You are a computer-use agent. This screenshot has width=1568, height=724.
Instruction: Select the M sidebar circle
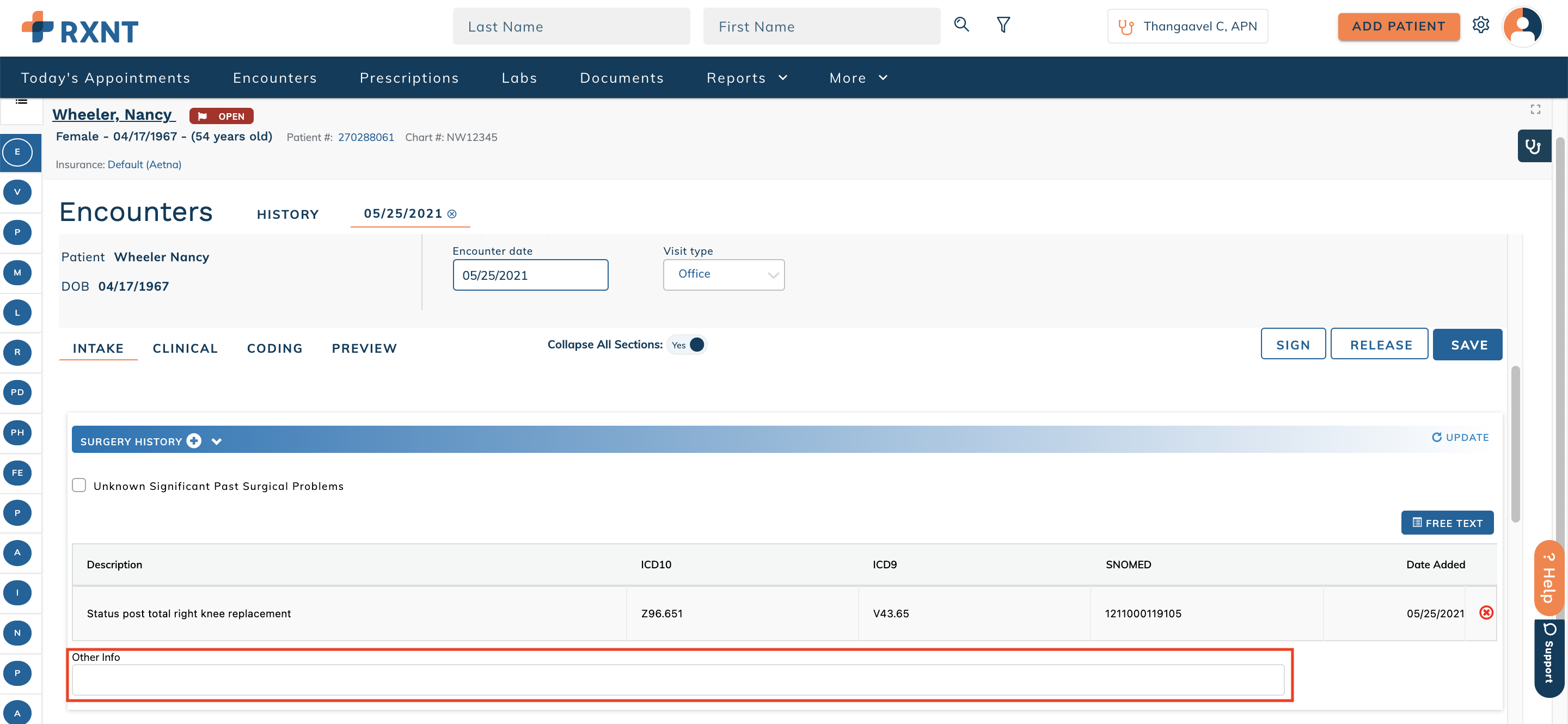17,273
